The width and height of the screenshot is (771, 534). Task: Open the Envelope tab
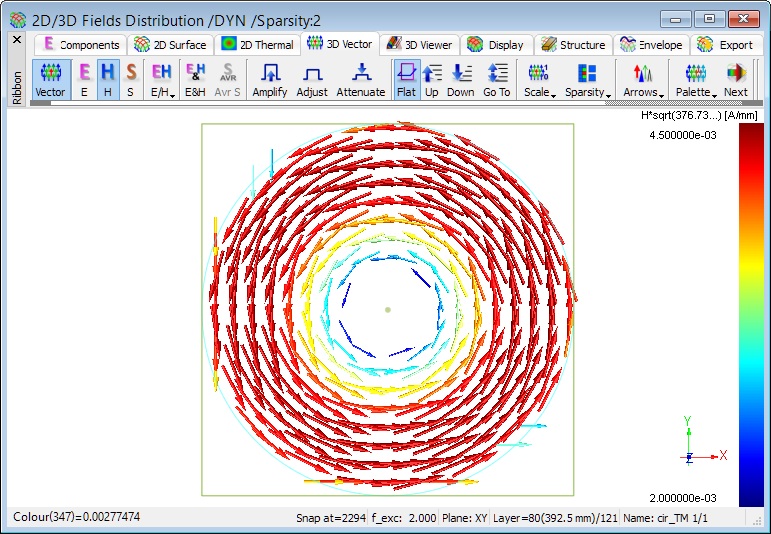pos(652,44)
